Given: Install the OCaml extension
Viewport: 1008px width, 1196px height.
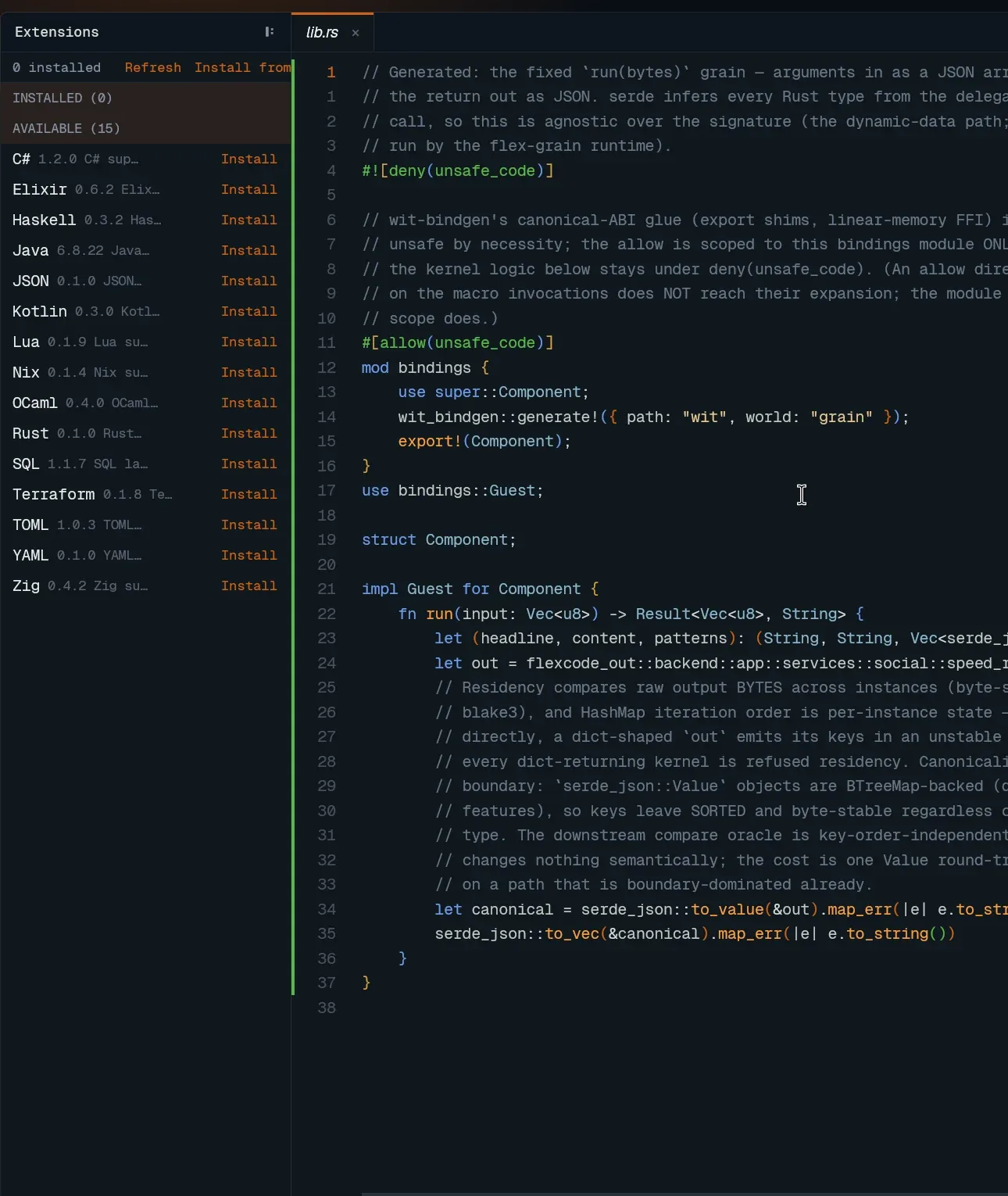Looking at the screenshot, I should click(x=249, y=403).
